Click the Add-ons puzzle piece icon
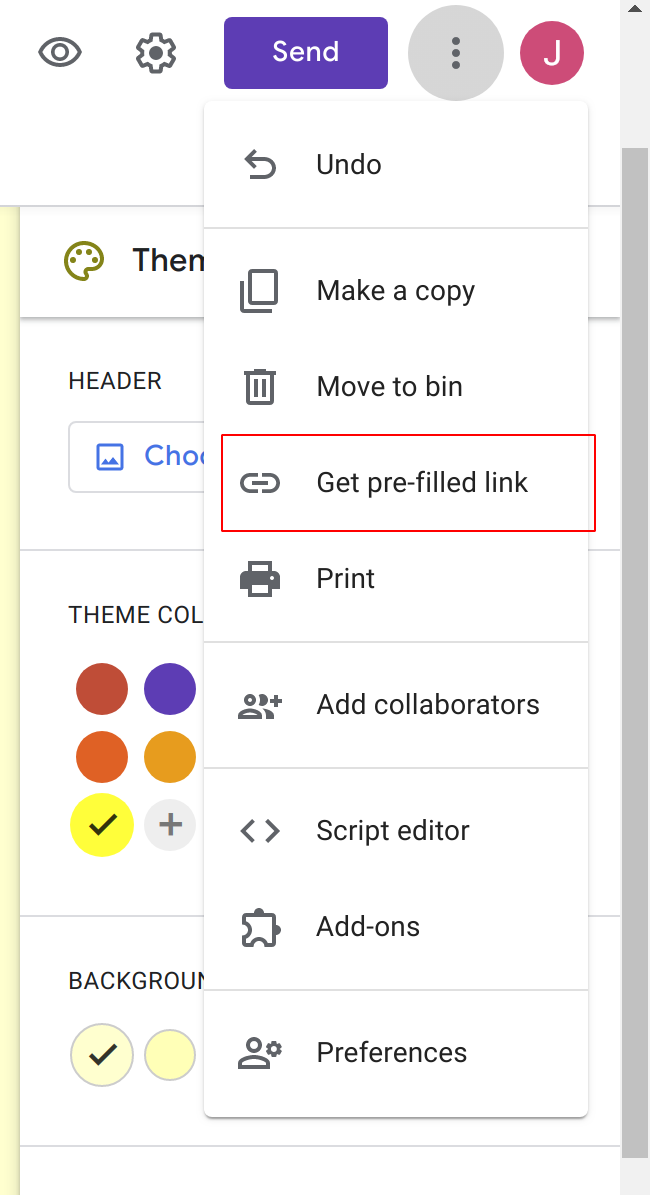 point(260,926)
